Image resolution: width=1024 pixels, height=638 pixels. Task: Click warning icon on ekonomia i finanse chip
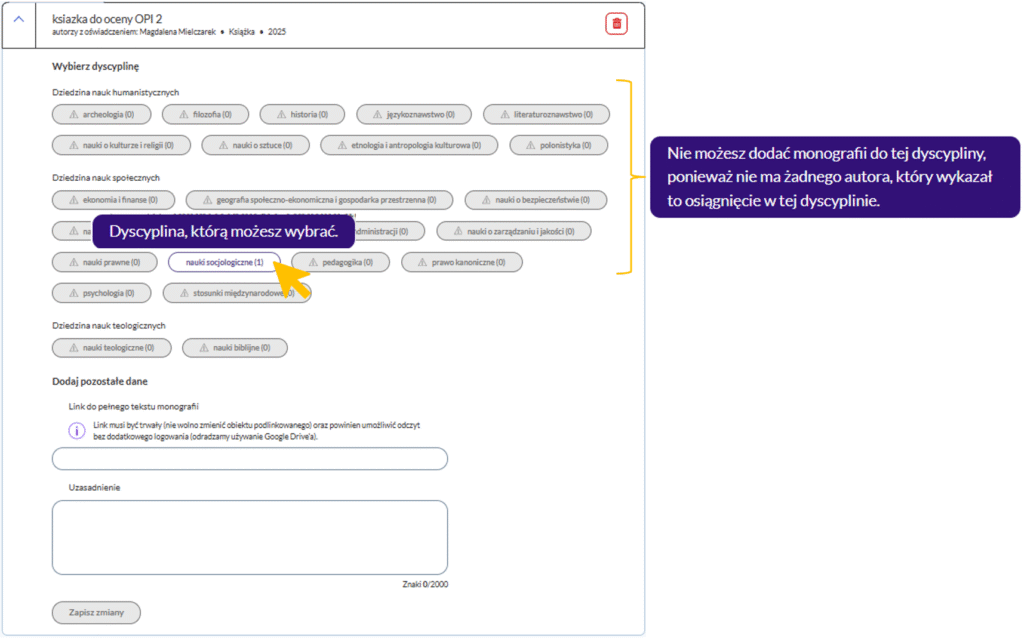[73, 200]
